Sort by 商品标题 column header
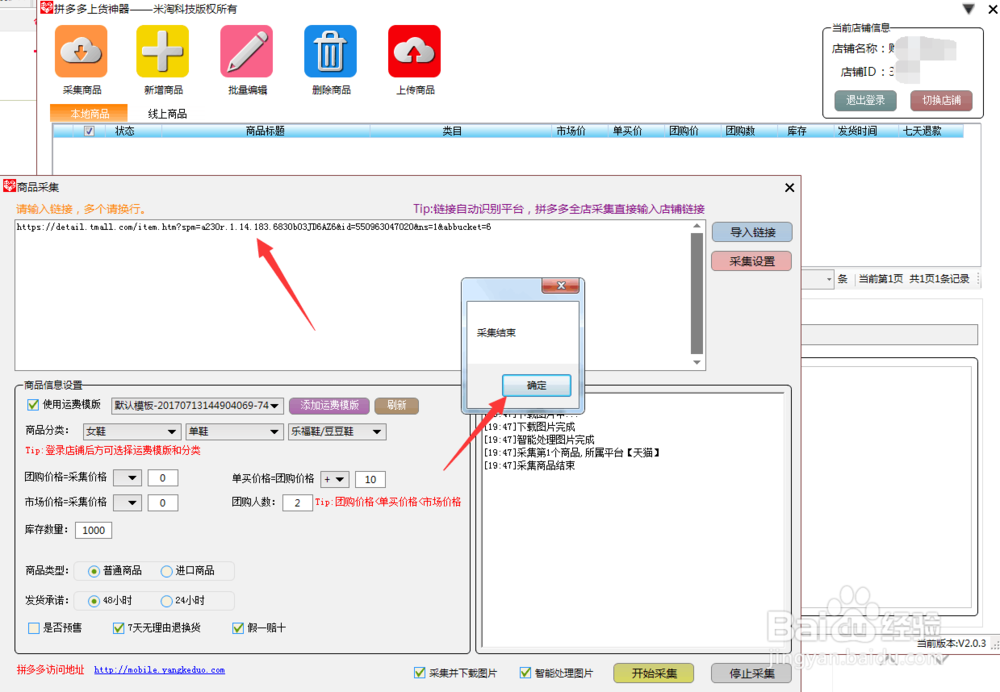 click(x=265, y=131)
